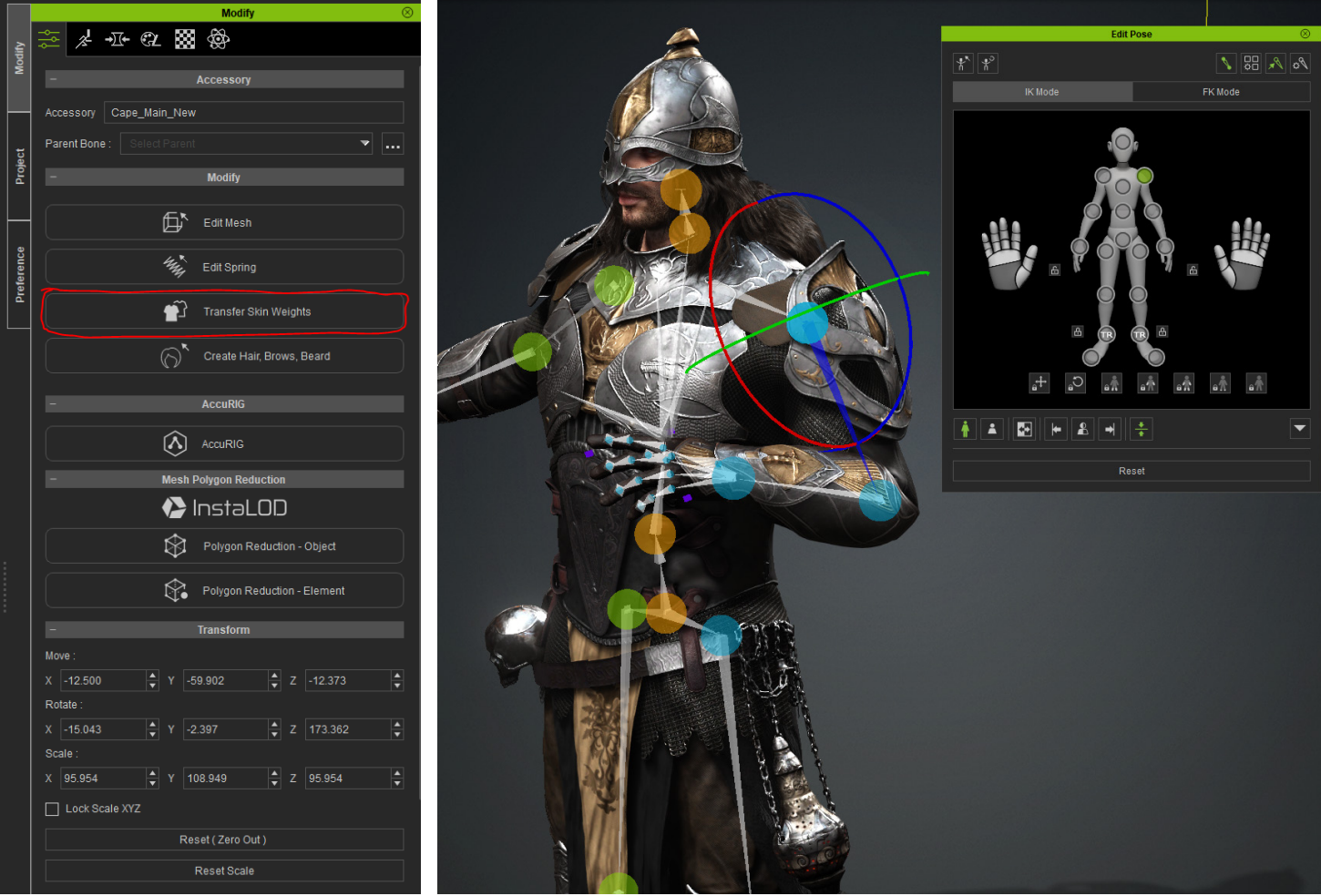Click the Edit Spring button
This screenshot has height=896, width=1321.
pos(224,268)
